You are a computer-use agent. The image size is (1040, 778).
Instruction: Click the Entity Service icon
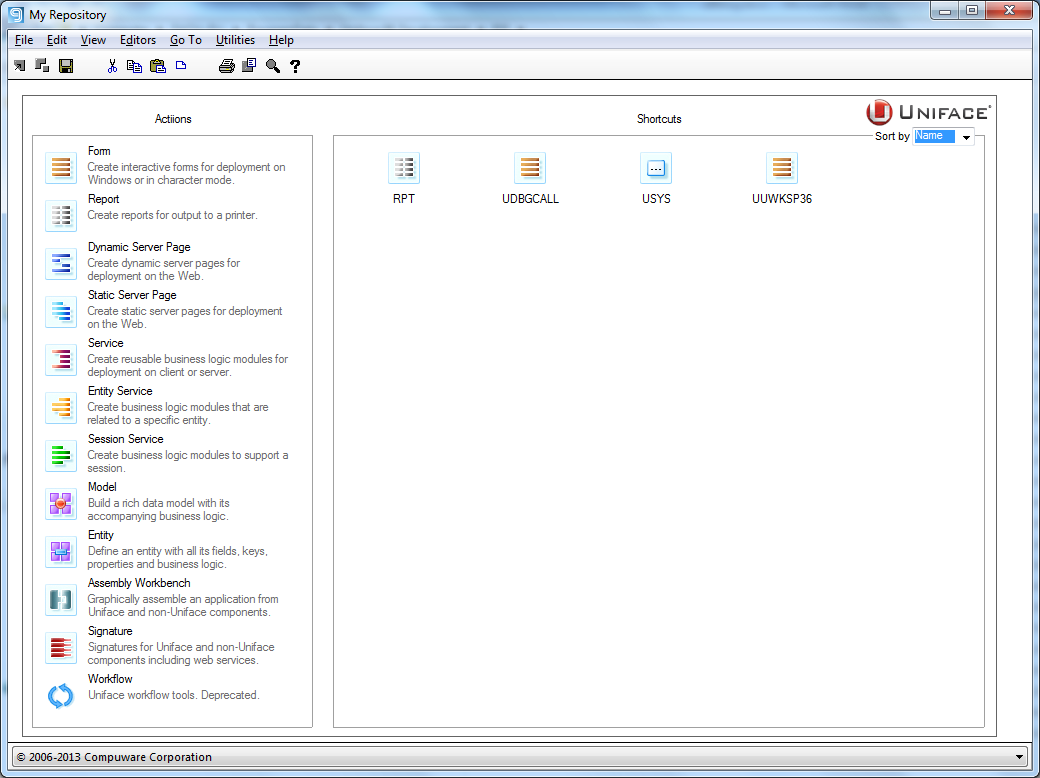pyautogui.click(x=61, y=407)
